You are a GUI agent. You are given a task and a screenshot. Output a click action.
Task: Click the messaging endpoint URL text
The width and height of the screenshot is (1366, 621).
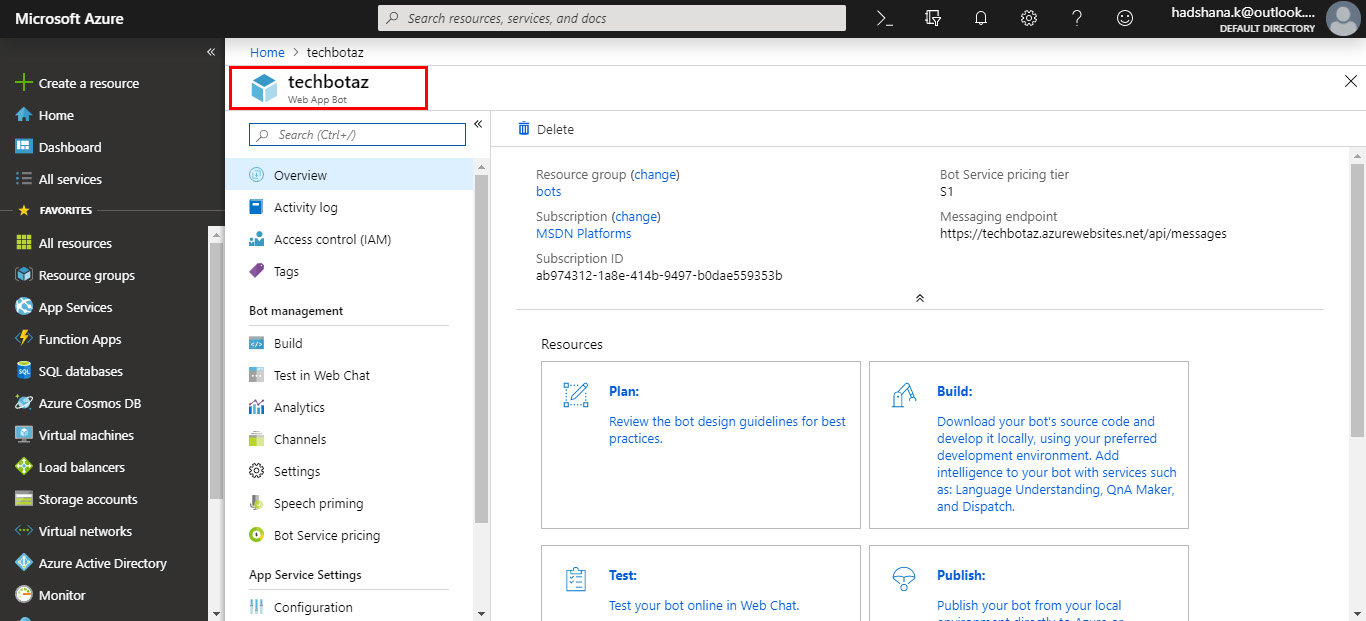pos(1083,233)
